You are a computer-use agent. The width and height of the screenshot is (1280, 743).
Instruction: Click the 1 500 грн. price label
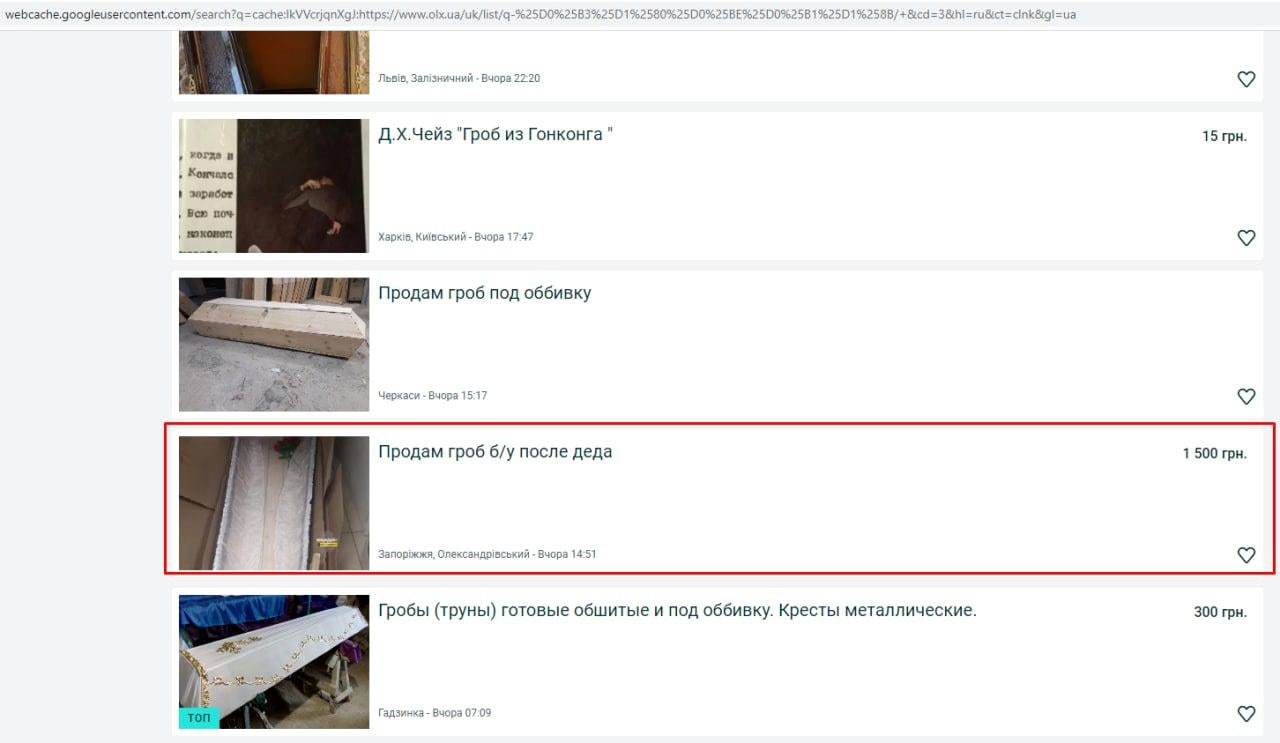tap(1215, 454)
